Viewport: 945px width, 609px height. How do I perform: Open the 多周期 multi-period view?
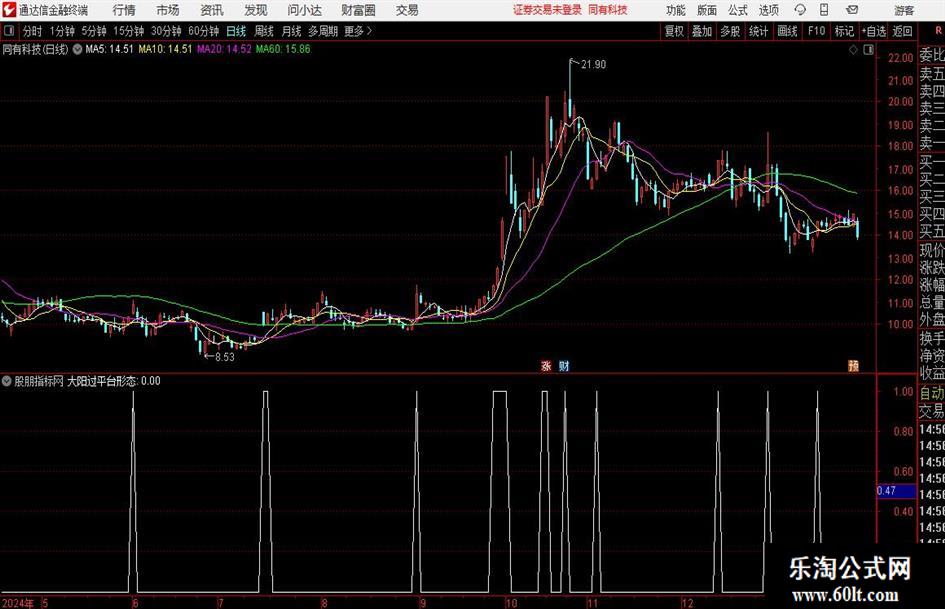click(323, 31)
